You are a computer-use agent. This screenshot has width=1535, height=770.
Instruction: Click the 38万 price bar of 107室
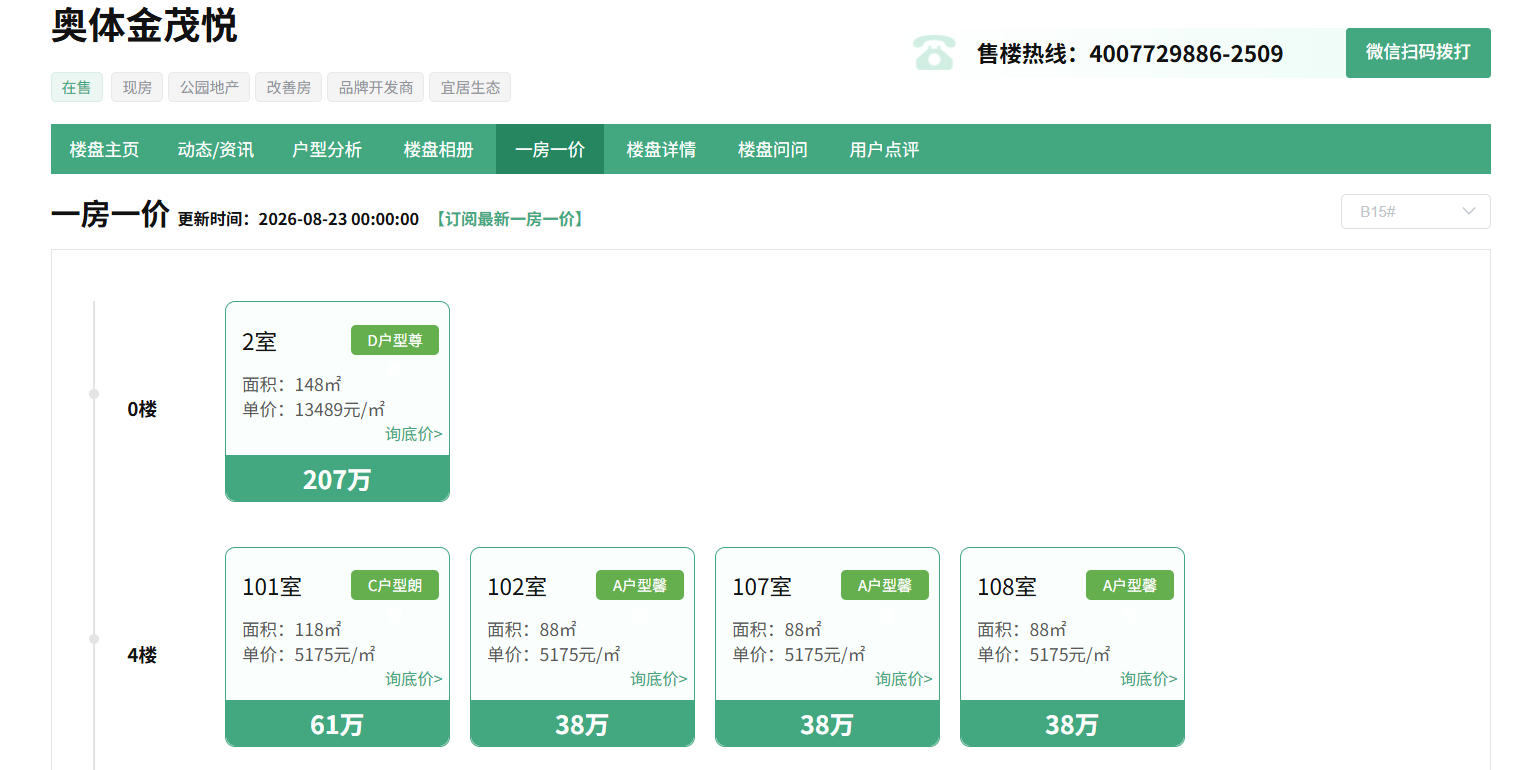[x=827, y=724]
